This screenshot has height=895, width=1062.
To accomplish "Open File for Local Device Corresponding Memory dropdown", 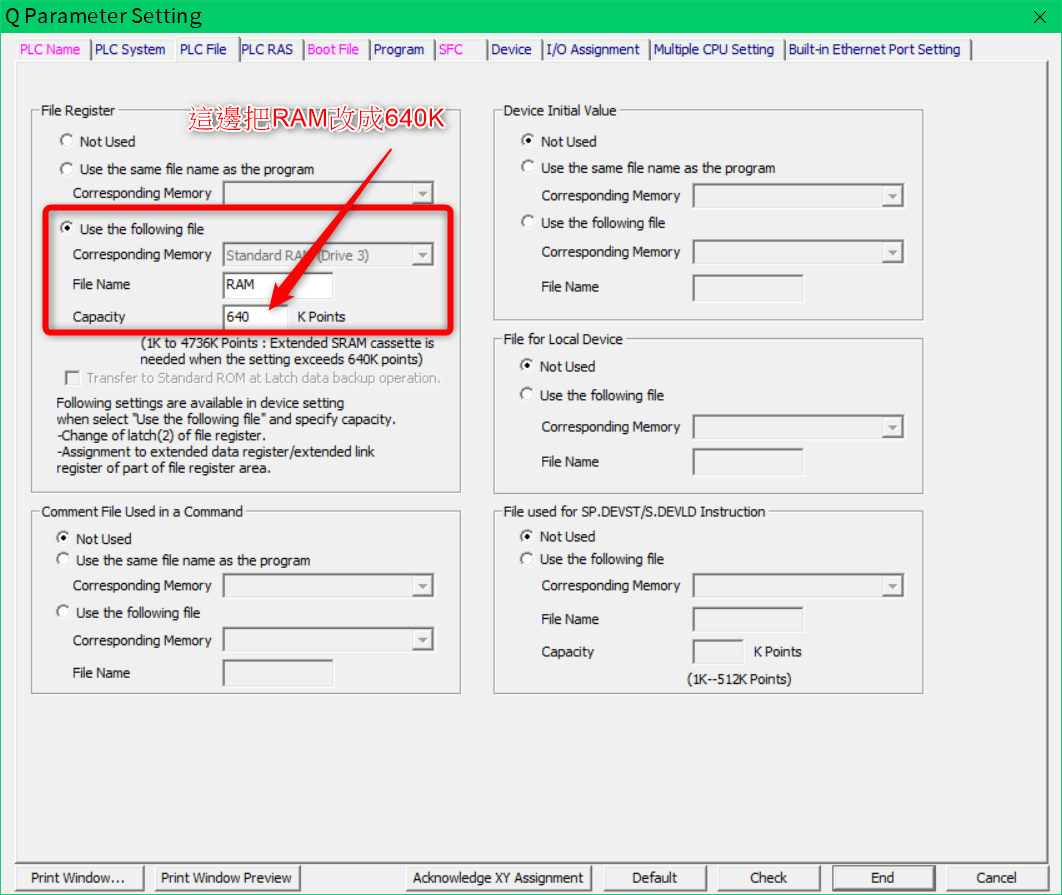I will 892,428.
